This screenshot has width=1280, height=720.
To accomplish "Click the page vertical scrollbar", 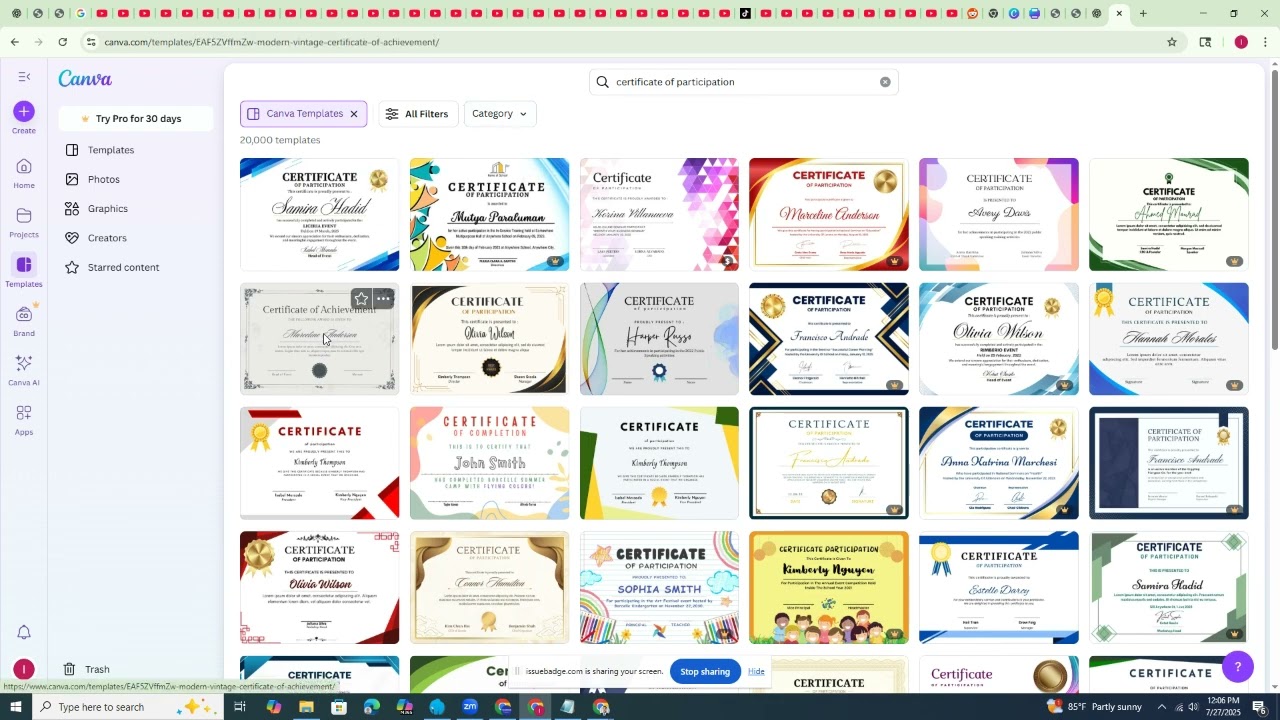I will coord(1274,208).
